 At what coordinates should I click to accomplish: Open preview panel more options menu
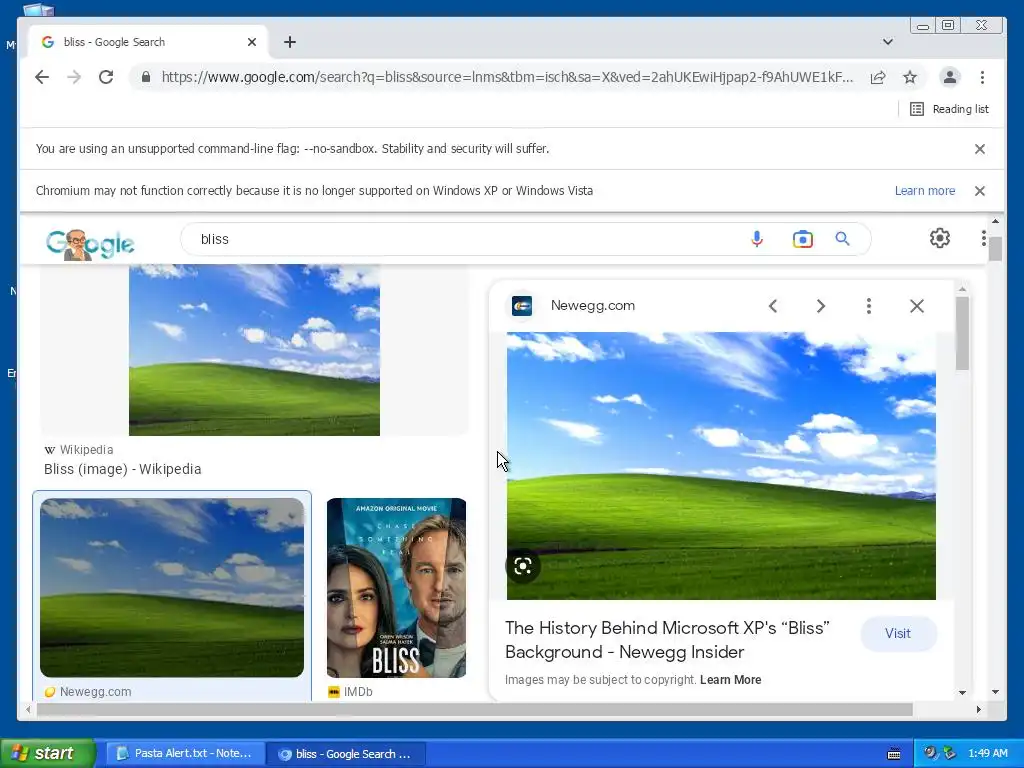pos(869,306)
